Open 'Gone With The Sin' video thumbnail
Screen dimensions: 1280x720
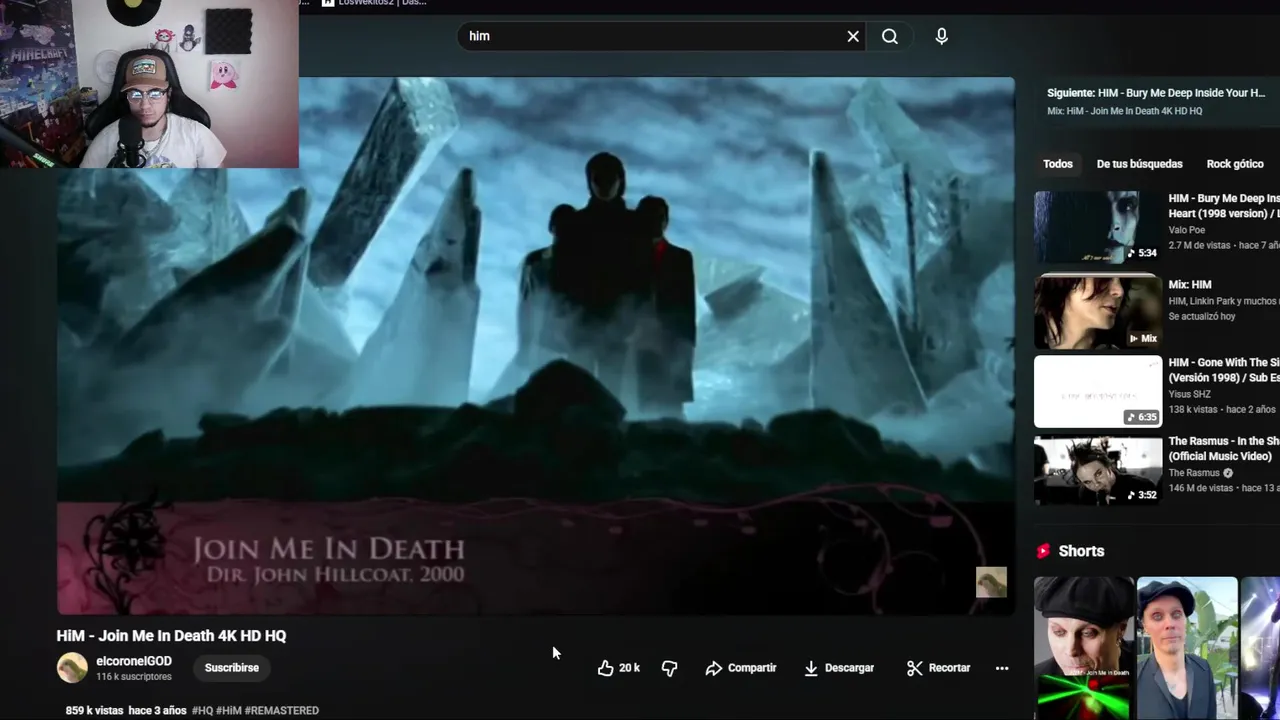coord(1098,391)
